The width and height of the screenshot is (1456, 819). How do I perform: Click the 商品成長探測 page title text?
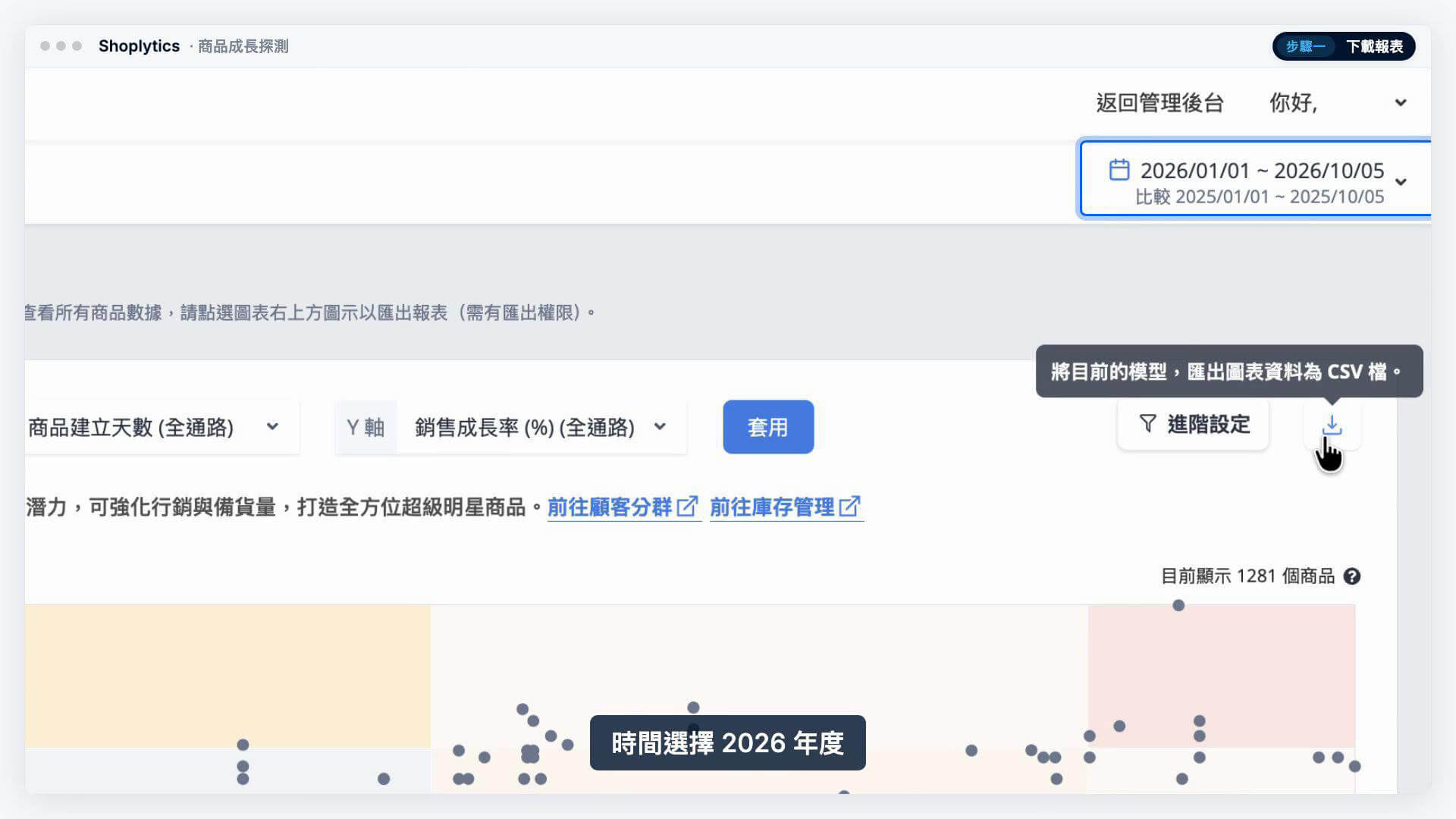coord(243,46)
